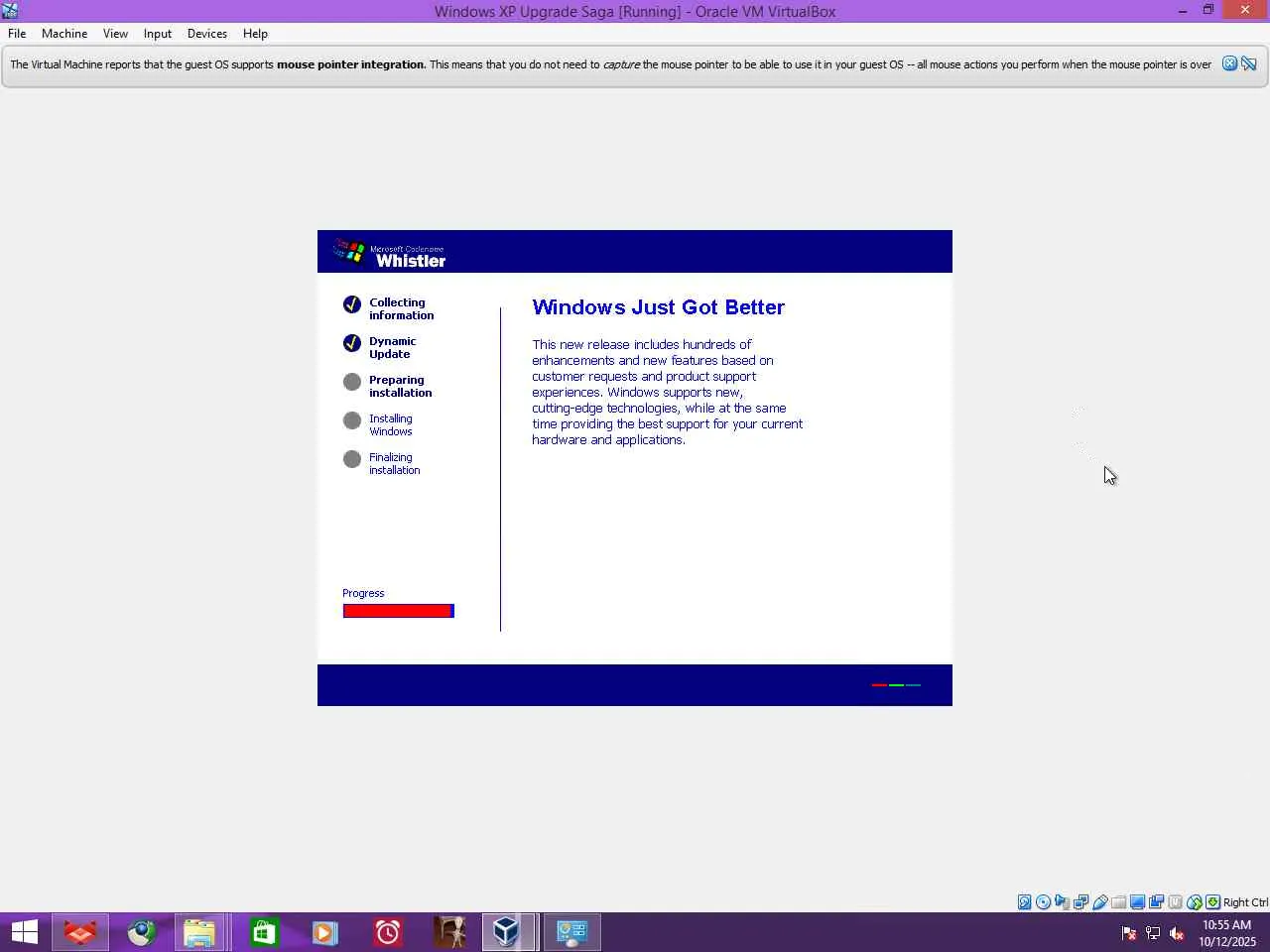The height and width of the screenshot is (952, 1270).
Task: Click the "Progress" label
Action: (363, 593)
